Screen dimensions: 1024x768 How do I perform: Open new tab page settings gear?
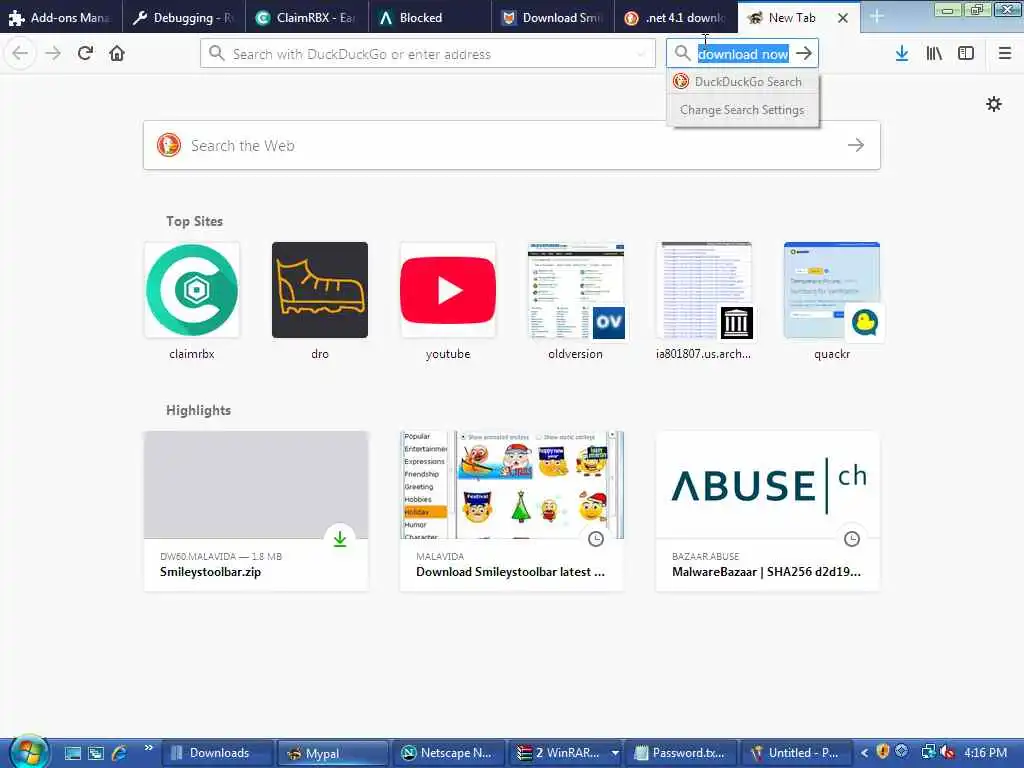[993, 104]
